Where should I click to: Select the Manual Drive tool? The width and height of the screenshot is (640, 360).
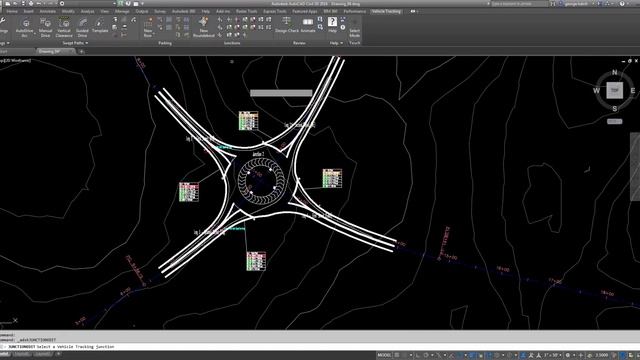pos(45,28)
